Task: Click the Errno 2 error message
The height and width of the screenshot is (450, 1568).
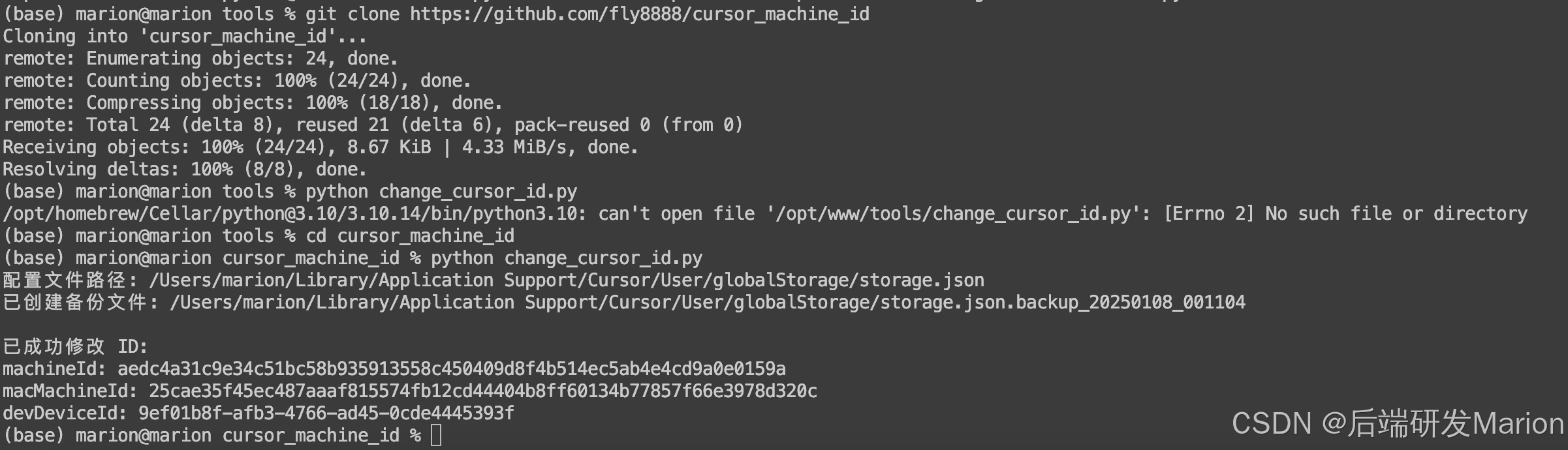Action: (1345, 213)
